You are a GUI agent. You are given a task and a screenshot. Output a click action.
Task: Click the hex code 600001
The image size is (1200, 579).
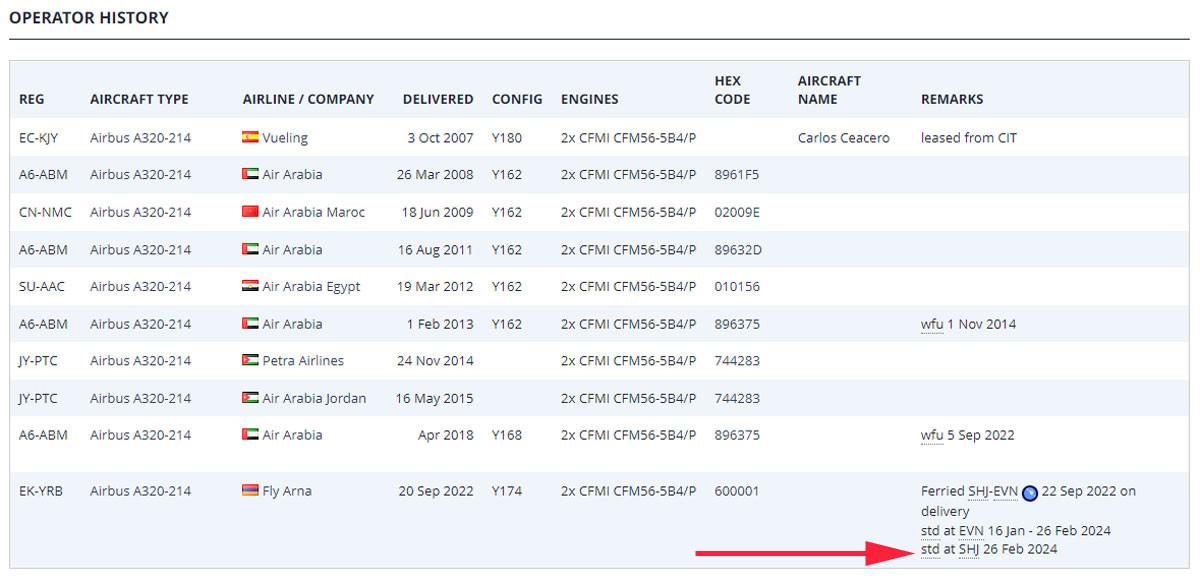tap(737, 491)
